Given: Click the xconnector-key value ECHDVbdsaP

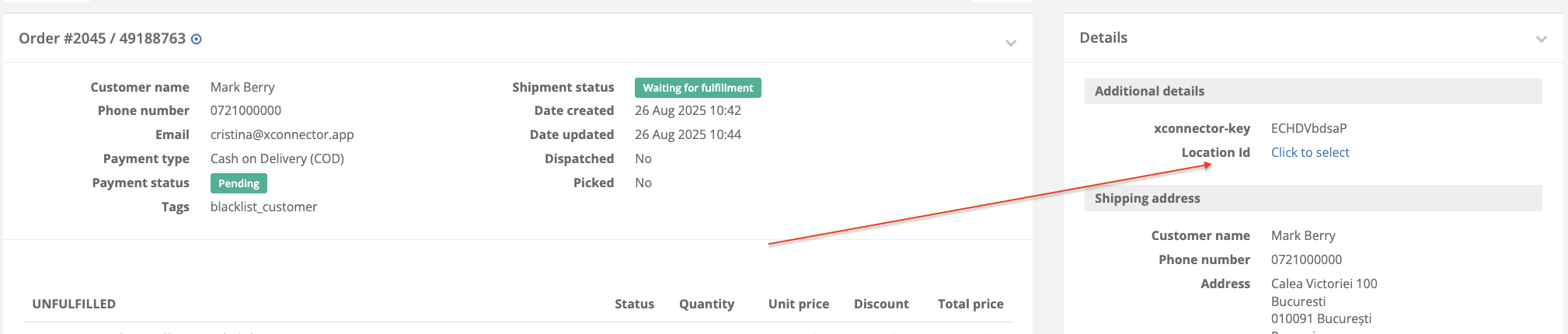Looking at the screenshot, I should click(x=1309, y=128).
